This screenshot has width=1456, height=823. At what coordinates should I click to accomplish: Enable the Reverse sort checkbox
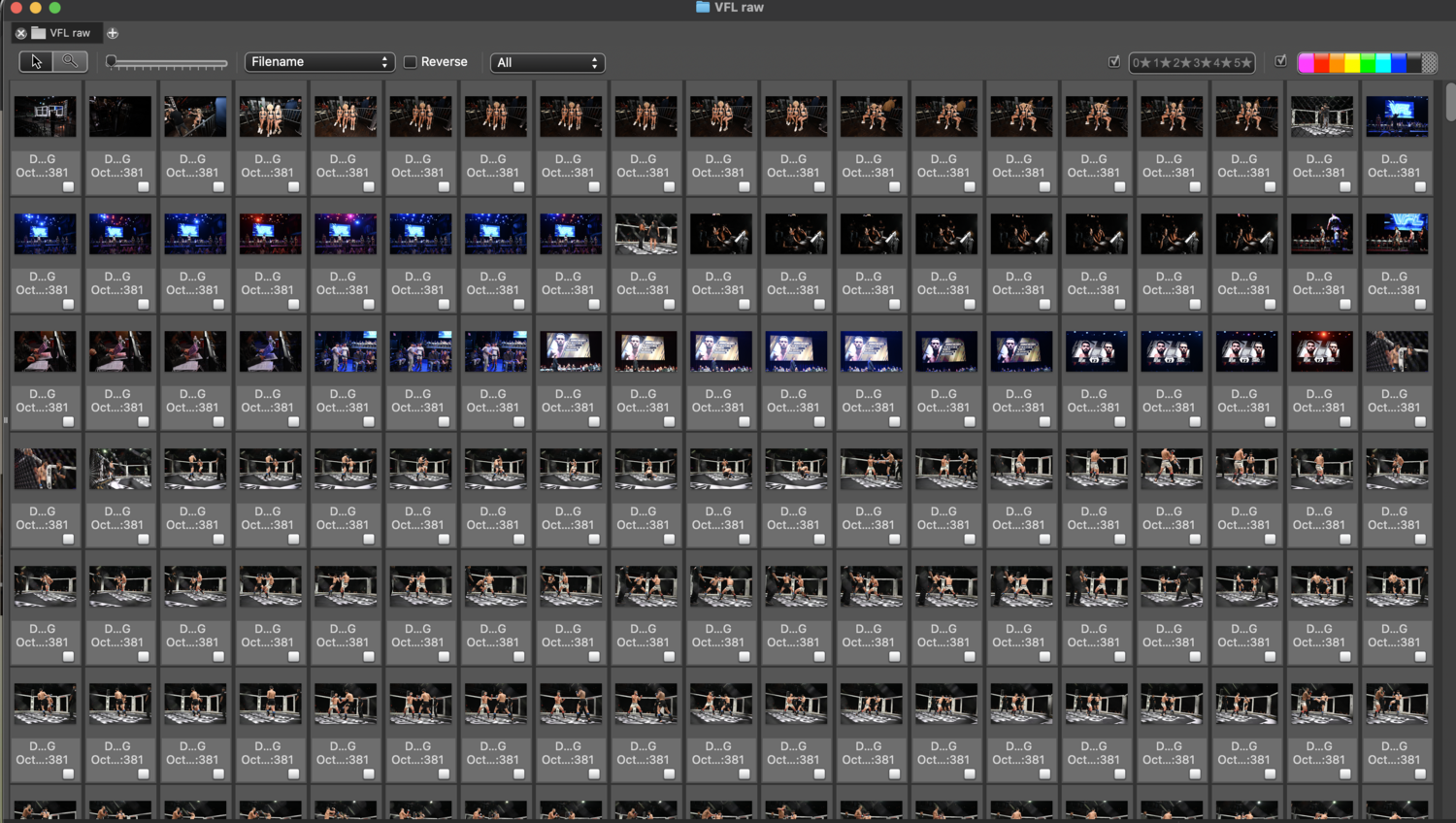(x=411, y=62)
